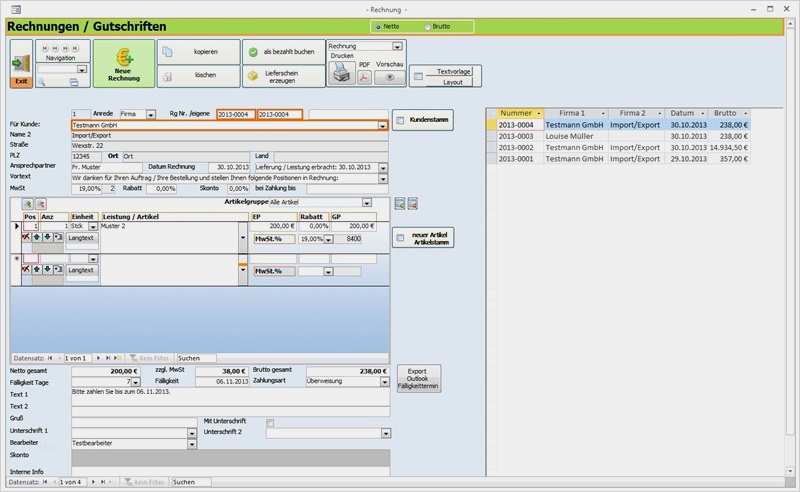Sort by the Nummer column header
800x492 pixels.
click(516, 113)
